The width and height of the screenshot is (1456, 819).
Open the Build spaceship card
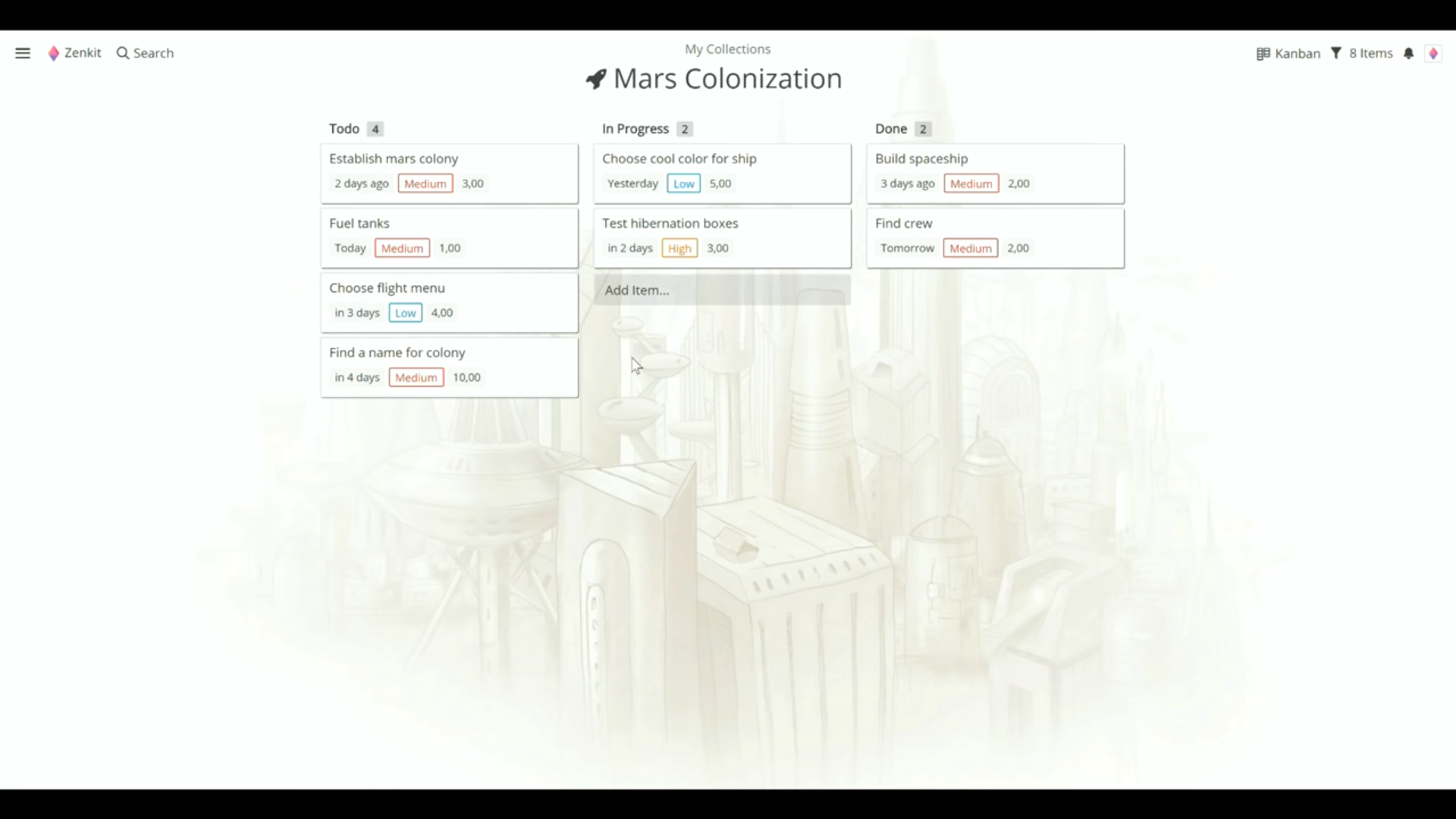click(995, 174)
